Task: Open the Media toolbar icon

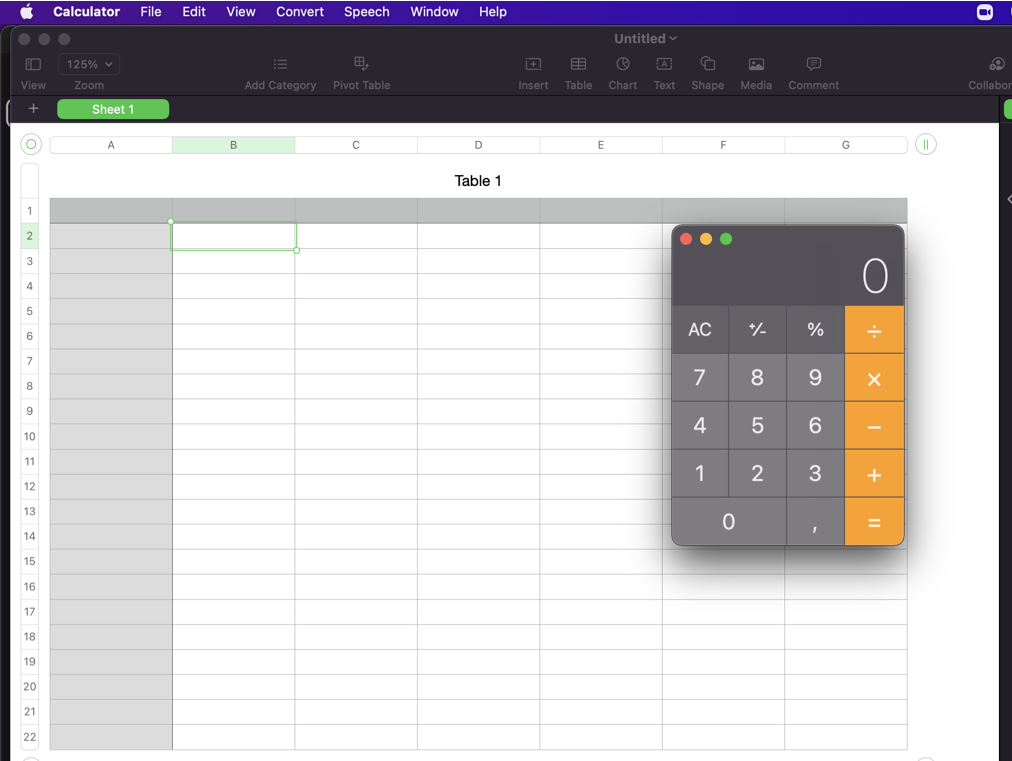Action: pos(756,64)
